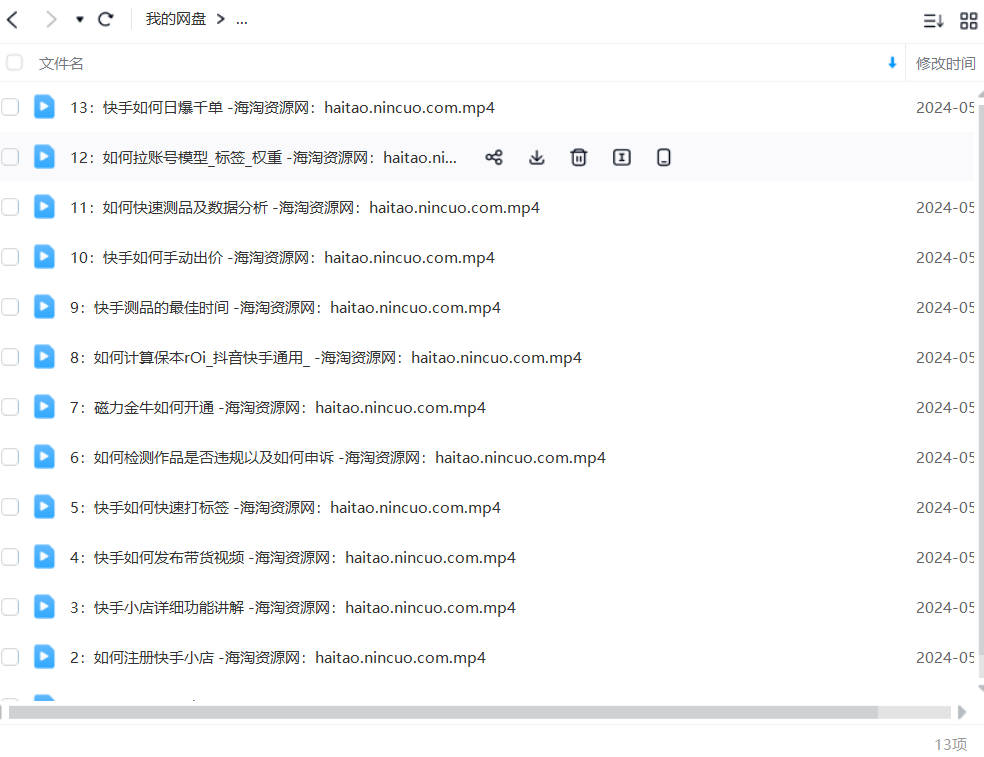Click the video icon of 9：快手测品的最佳时间

point(44,306)
